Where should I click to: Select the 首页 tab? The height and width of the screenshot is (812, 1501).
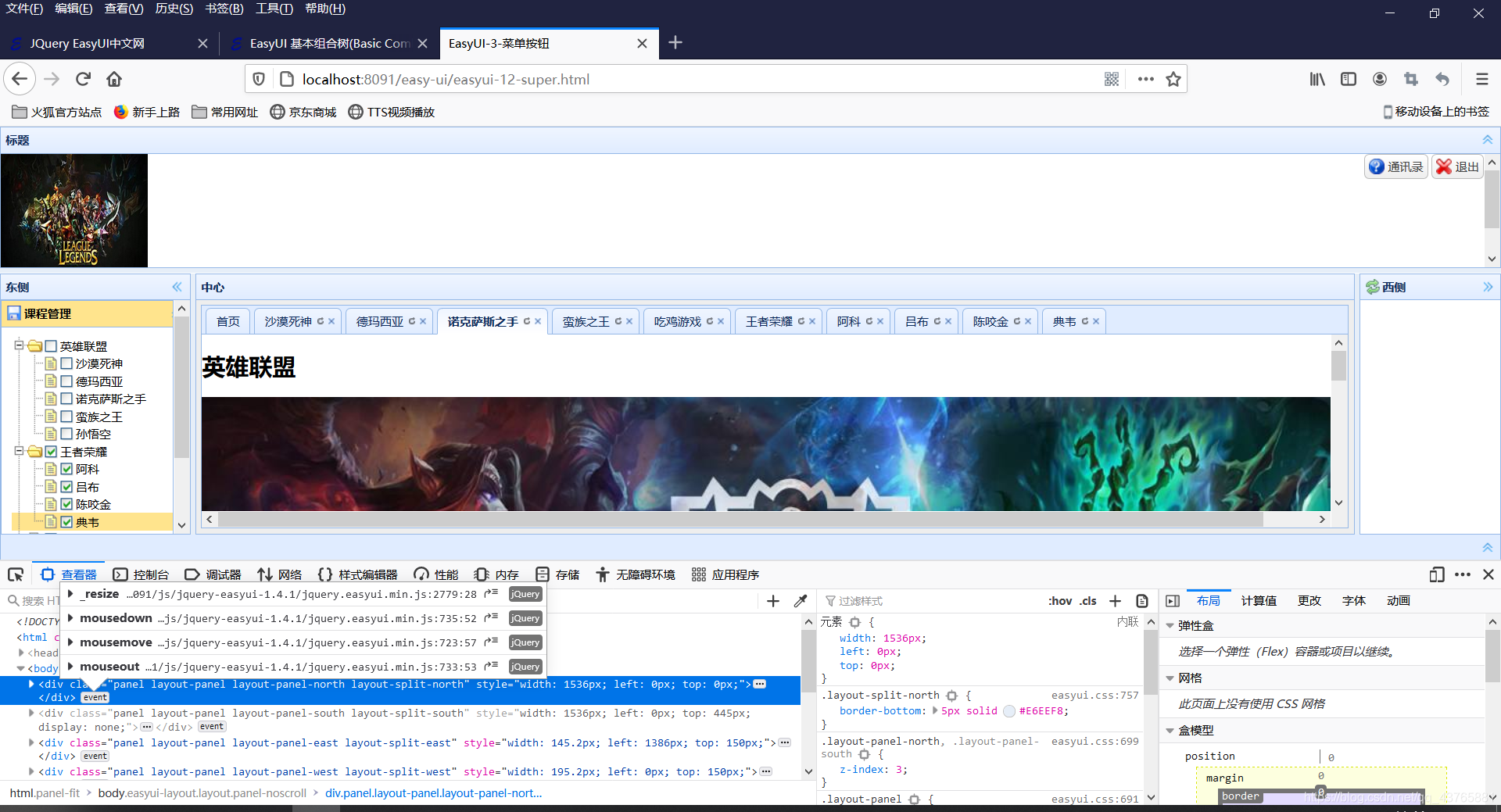[x=228, y=321]
